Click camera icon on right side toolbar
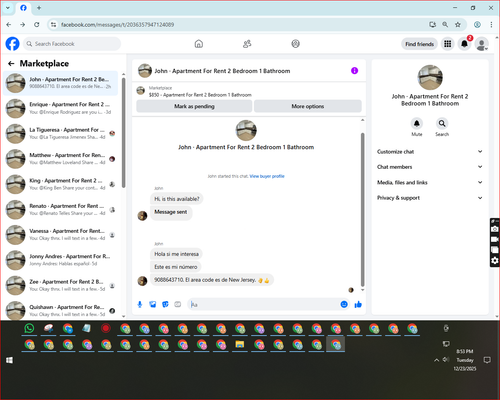 [x=495, y=229]
